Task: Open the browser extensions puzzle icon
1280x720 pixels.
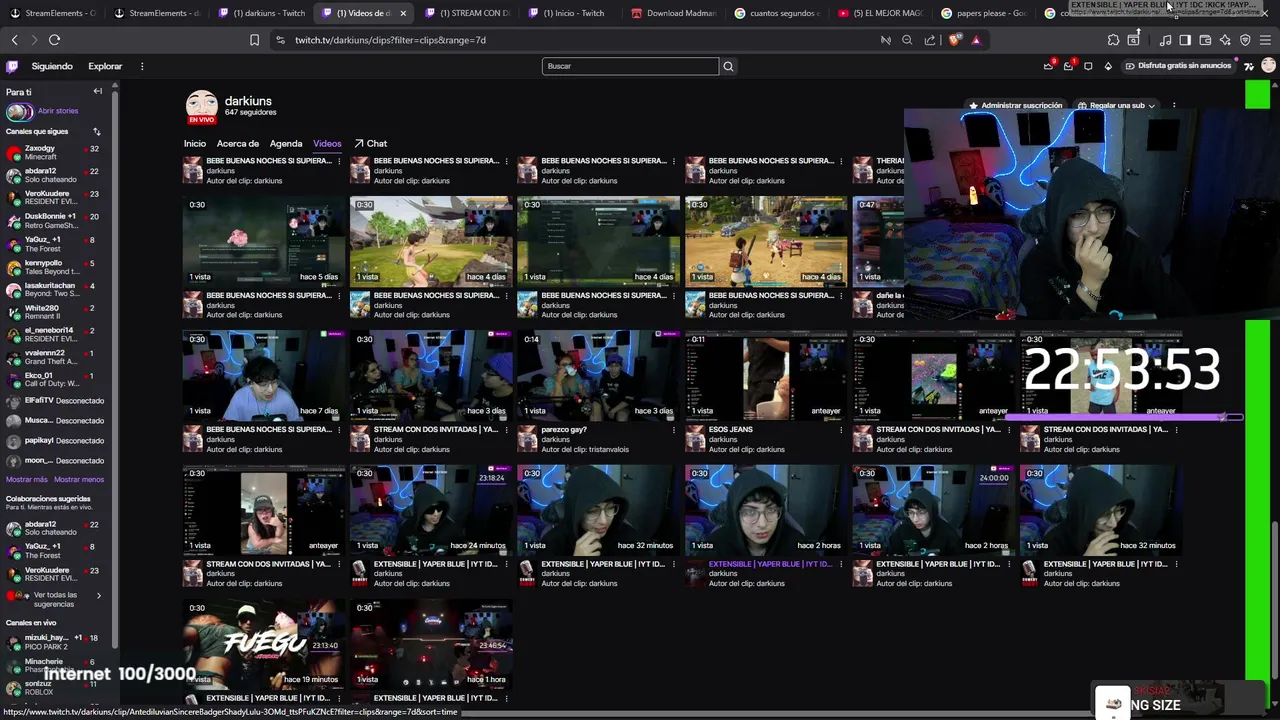Action: (1113, 40)
